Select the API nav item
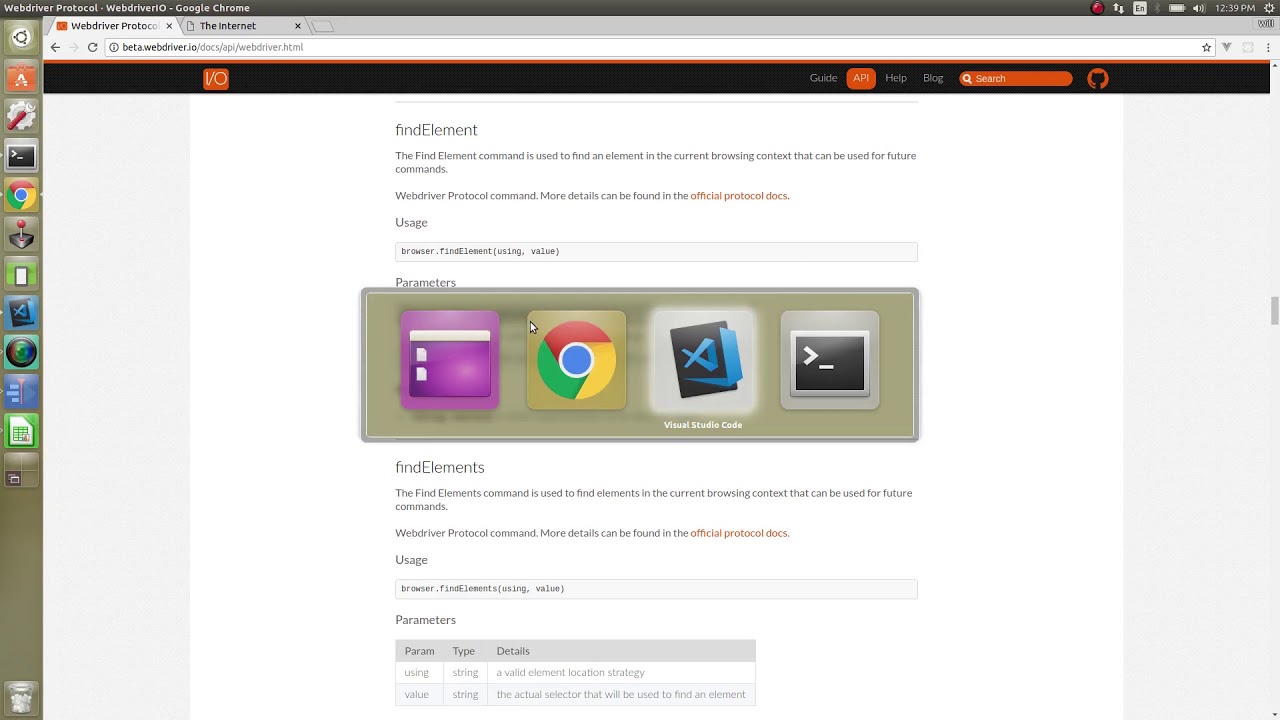The height and width of the screenshot is (720, 1280). pyautogui.click(x=861, y=78)
